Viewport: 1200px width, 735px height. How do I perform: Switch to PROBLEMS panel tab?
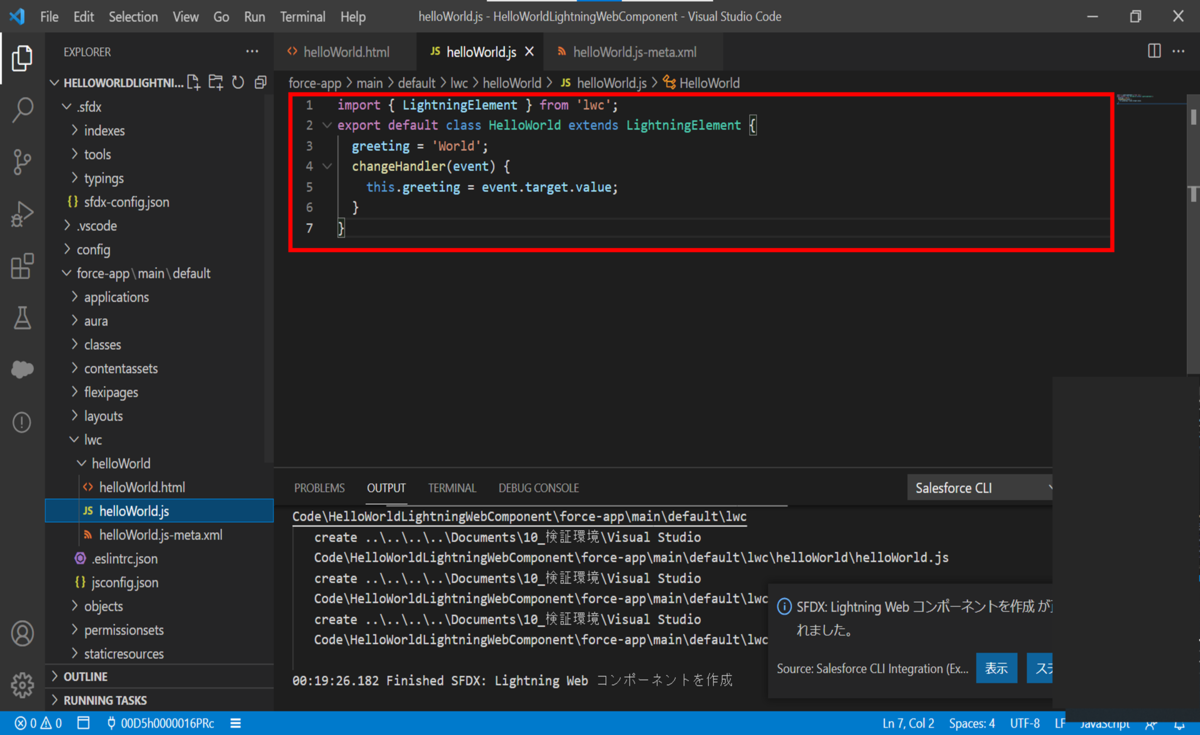point(319,488)
